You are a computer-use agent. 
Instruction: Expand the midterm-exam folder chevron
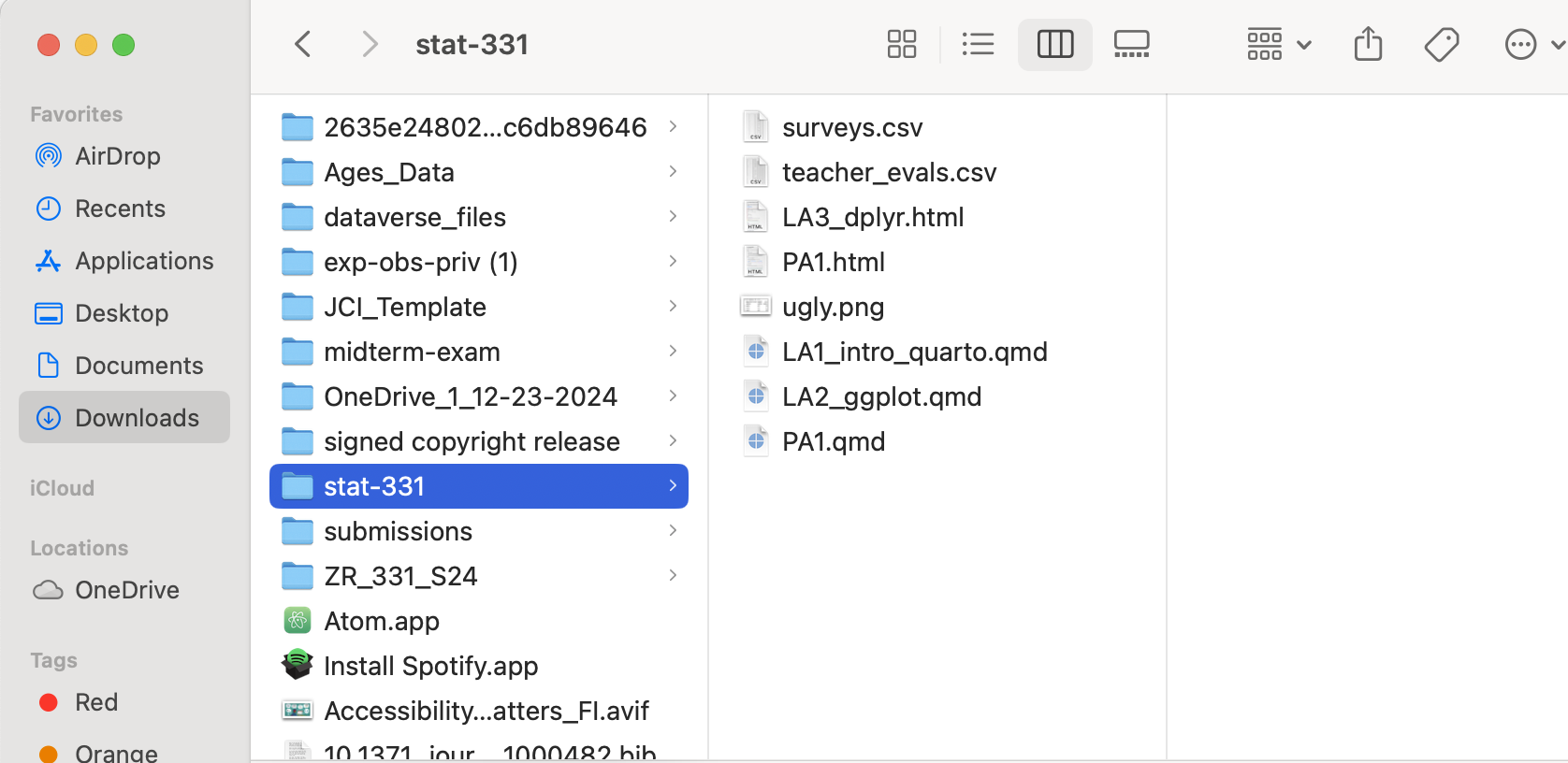[x=673, y=352]
